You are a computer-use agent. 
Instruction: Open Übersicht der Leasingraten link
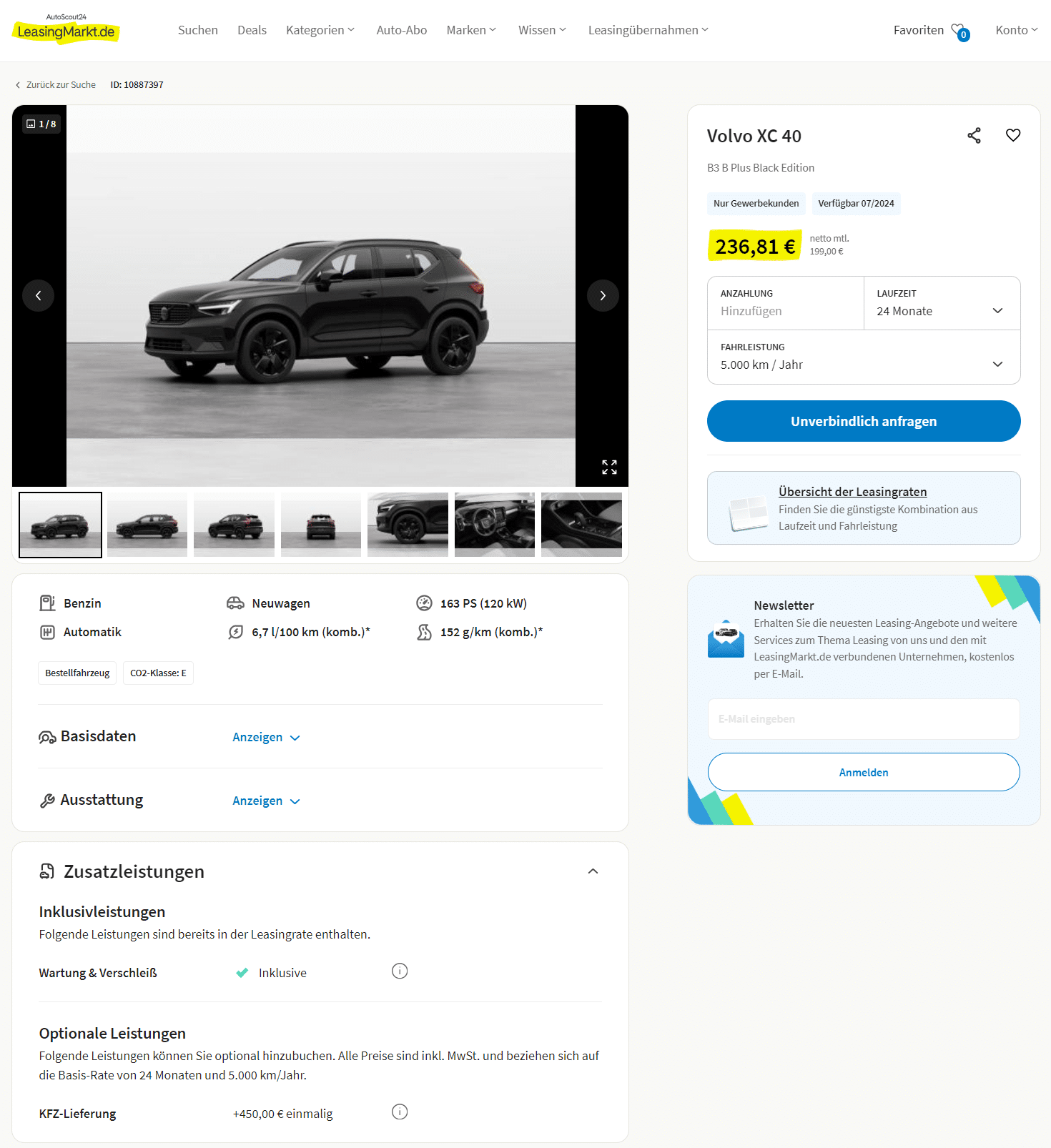(852, 492)
